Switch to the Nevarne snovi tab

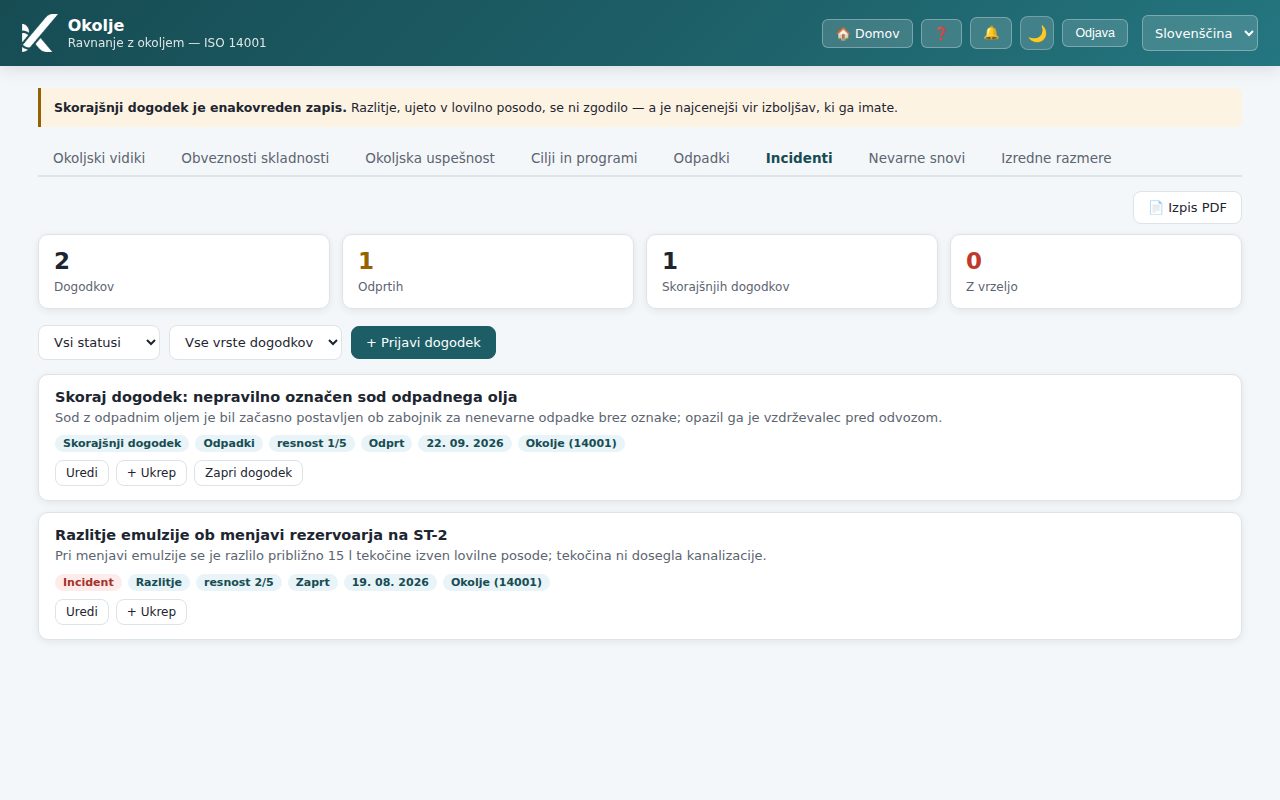click(x=916, y=158)
